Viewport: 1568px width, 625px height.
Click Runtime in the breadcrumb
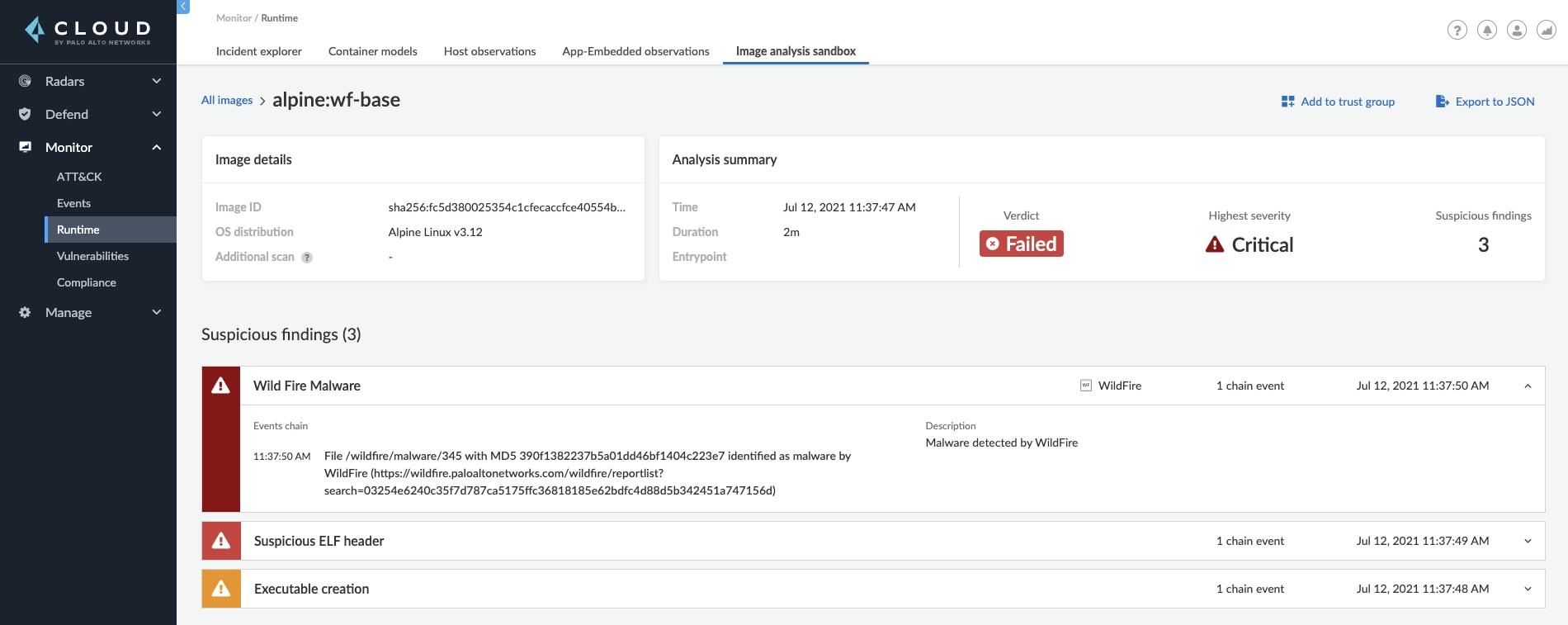(x=280, y=18)
